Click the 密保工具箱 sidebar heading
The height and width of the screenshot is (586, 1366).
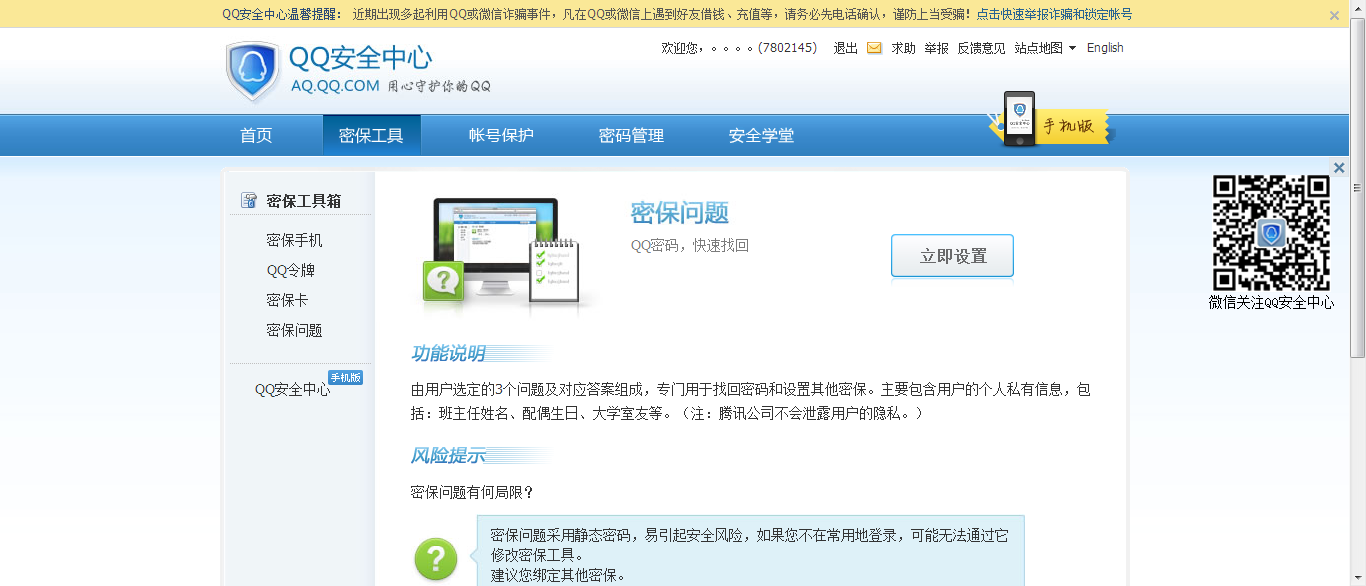tap(304, 201)
